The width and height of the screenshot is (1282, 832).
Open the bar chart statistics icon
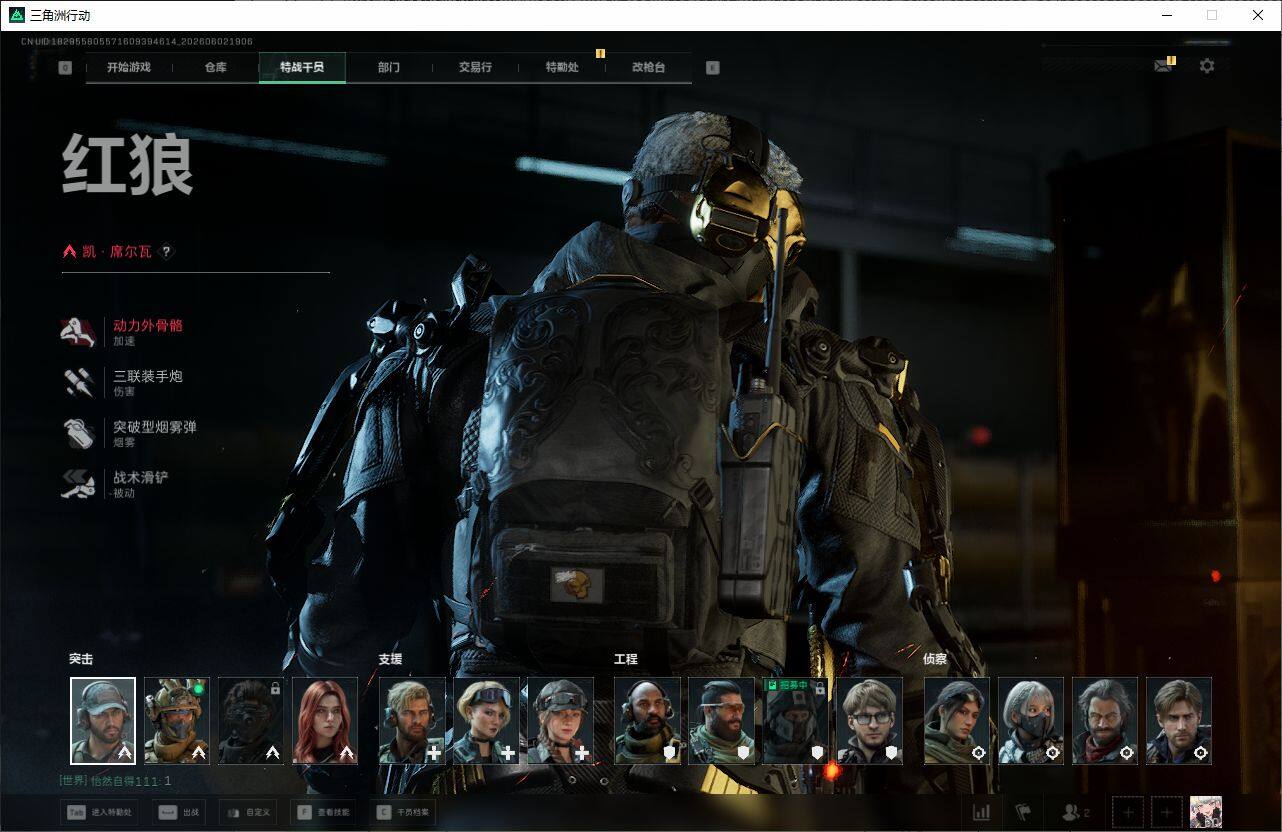pyautogui.click(x=982, y=812)
